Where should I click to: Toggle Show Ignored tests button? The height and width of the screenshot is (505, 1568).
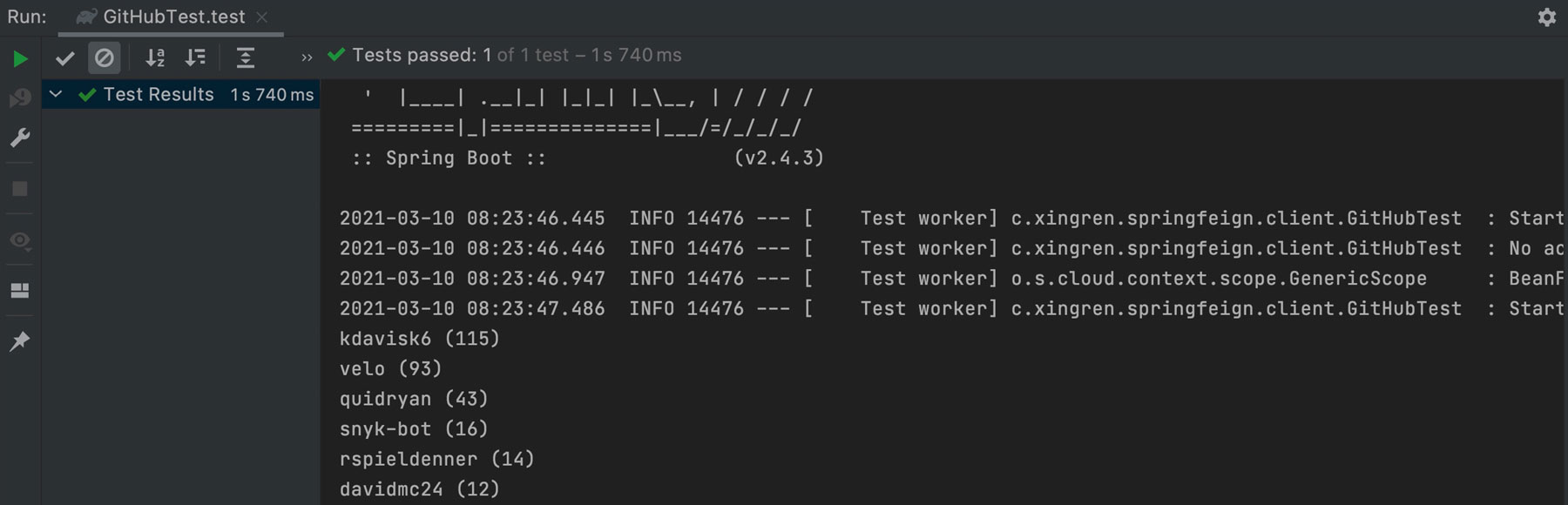click(105, 58)
